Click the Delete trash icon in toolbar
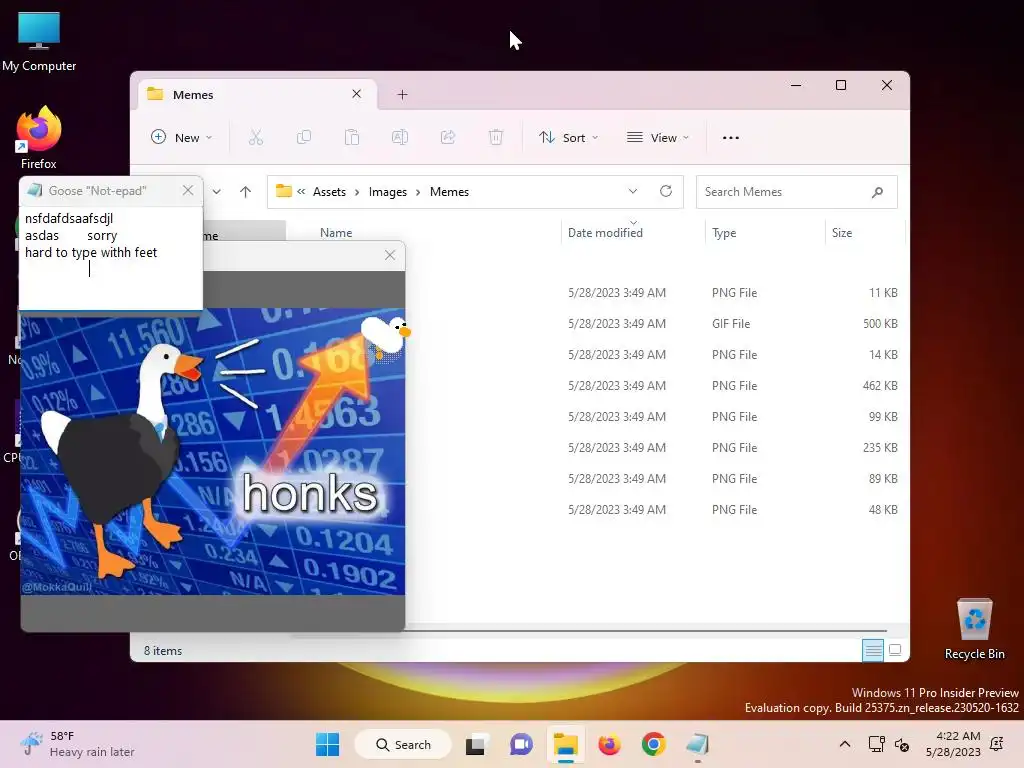Viewport: 1024px width, 768px height. coord(496,138)
